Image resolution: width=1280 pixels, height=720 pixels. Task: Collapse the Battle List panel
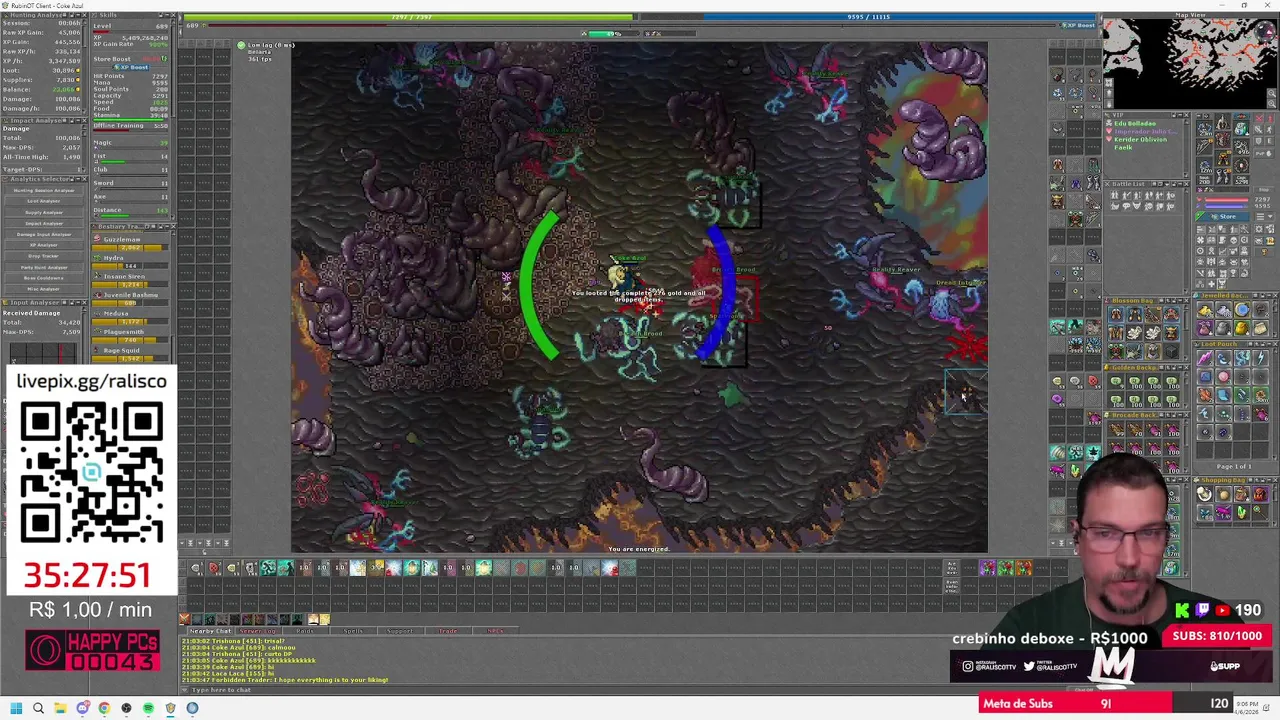(x=1180, y=184)
